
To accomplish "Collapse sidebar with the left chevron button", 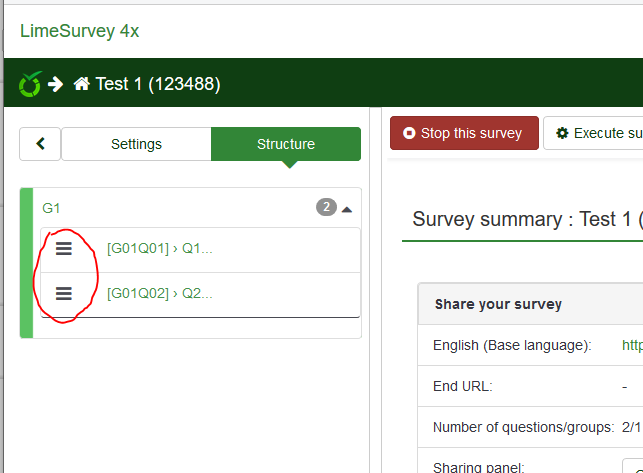I will click(x=40, y=144).
